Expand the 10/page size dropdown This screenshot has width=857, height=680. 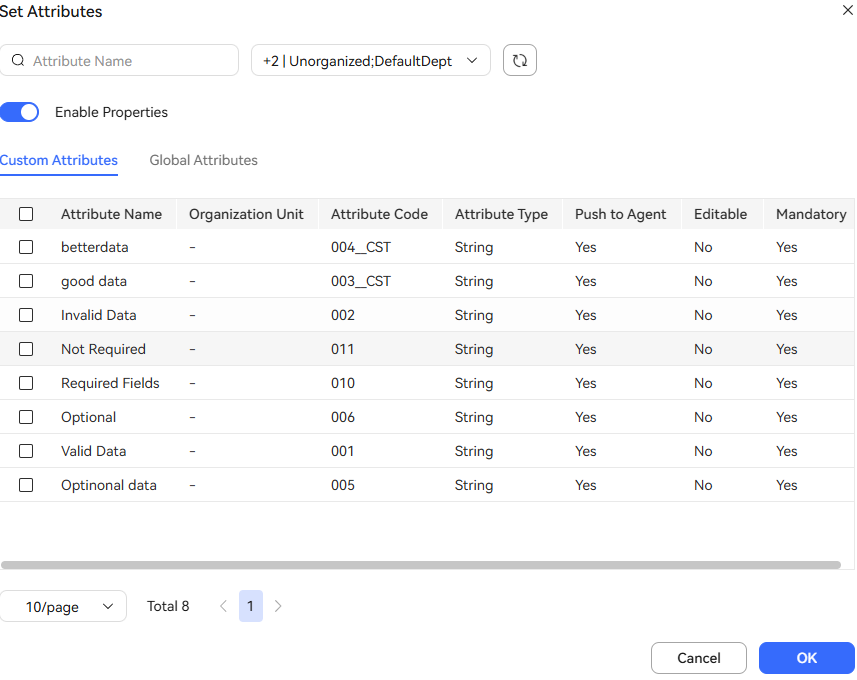(x=63, y=606)
